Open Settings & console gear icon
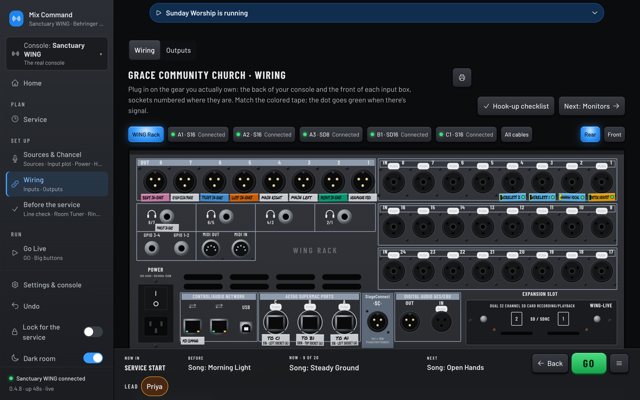The width and height of the screenshot is (640, 400). tap(15, 285)
